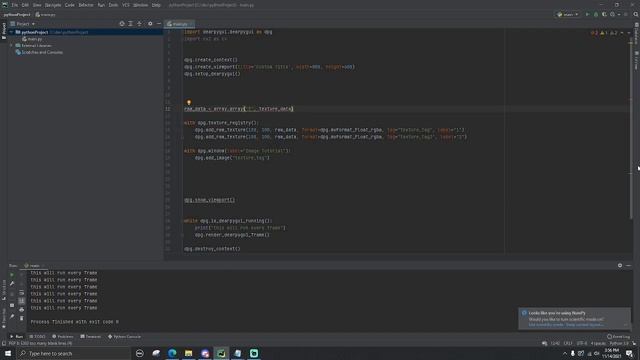Click Run with Coverage icon
Image resolution: width=640 pixels, height=360 pixels.
pos(604,14)
